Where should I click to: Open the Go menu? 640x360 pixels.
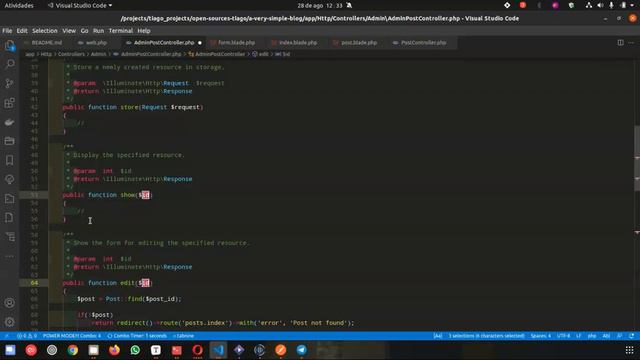click(84, 31)
